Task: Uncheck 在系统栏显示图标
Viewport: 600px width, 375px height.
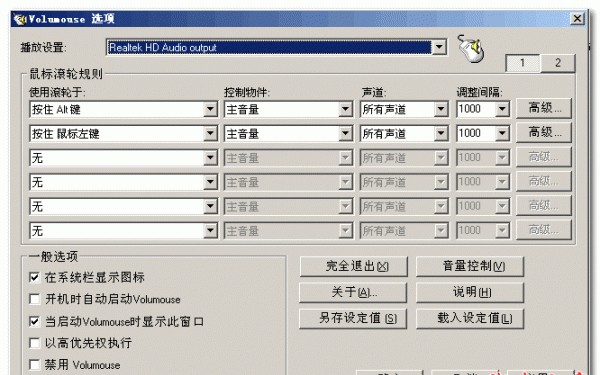Action: click(x=34, y=277)
